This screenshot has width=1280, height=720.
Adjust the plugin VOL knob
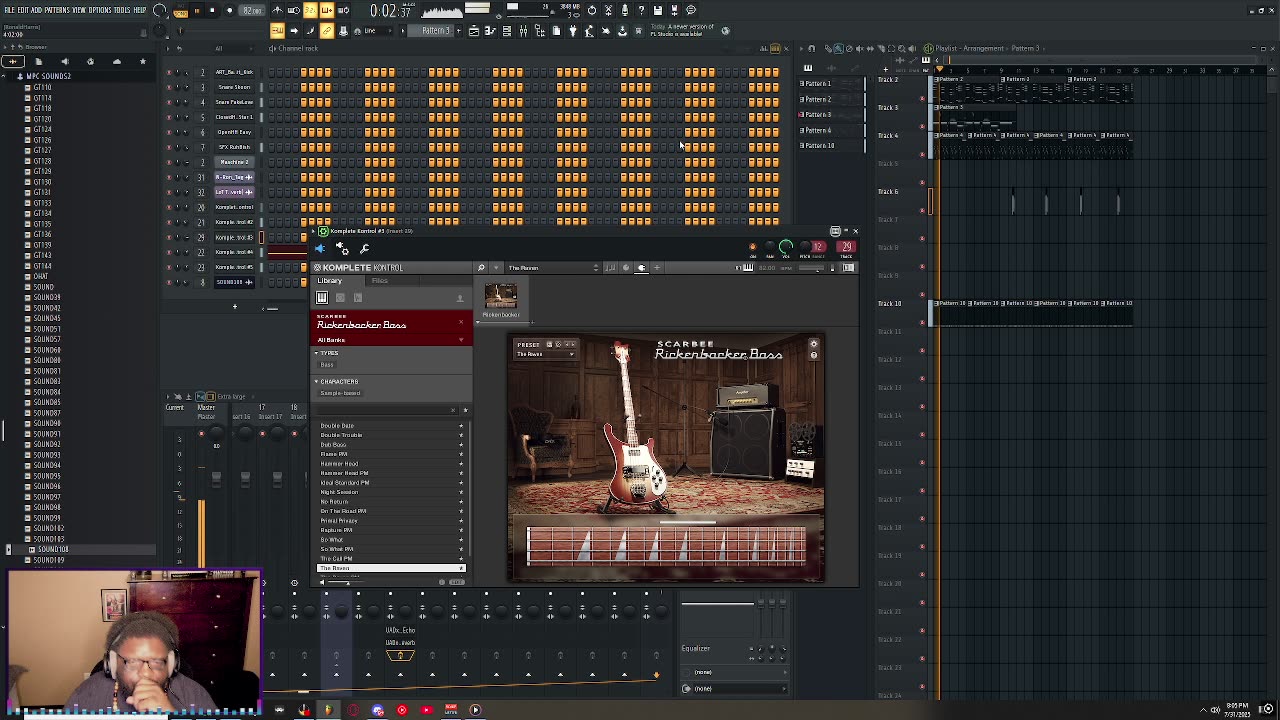pos(786,247)
